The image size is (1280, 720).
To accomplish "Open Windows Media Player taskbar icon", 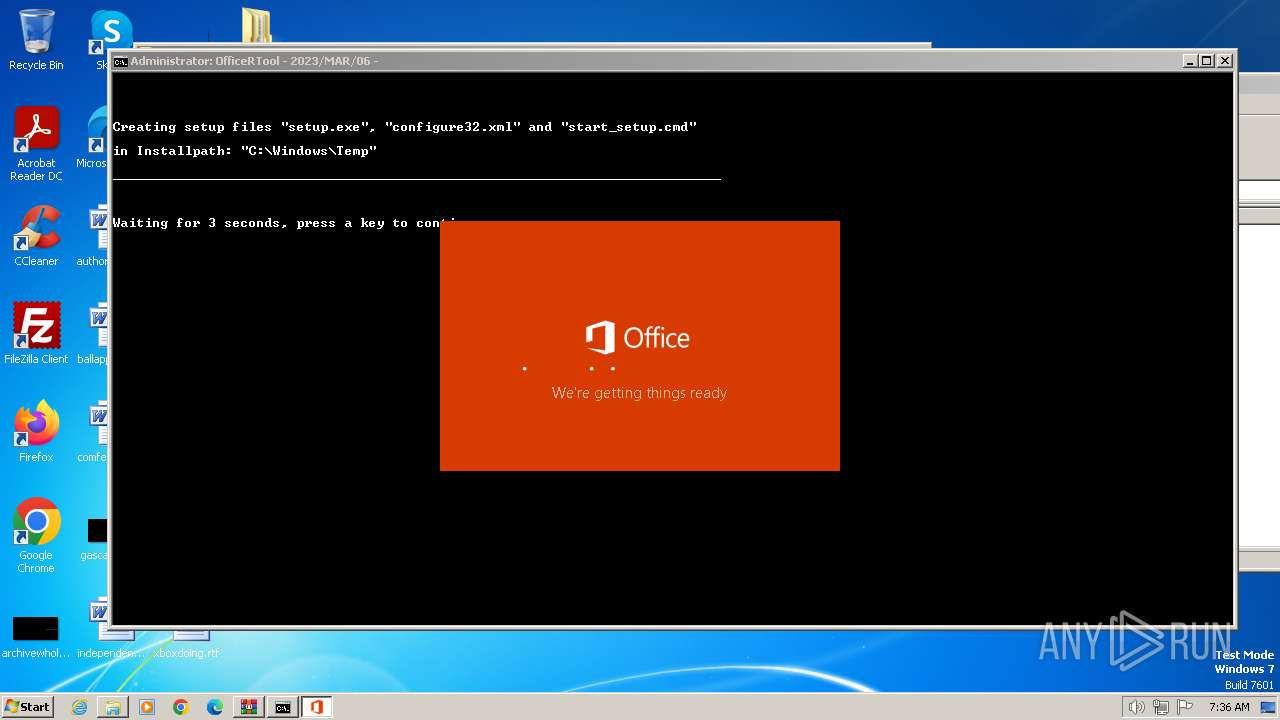I will click(x=147, y=707).
